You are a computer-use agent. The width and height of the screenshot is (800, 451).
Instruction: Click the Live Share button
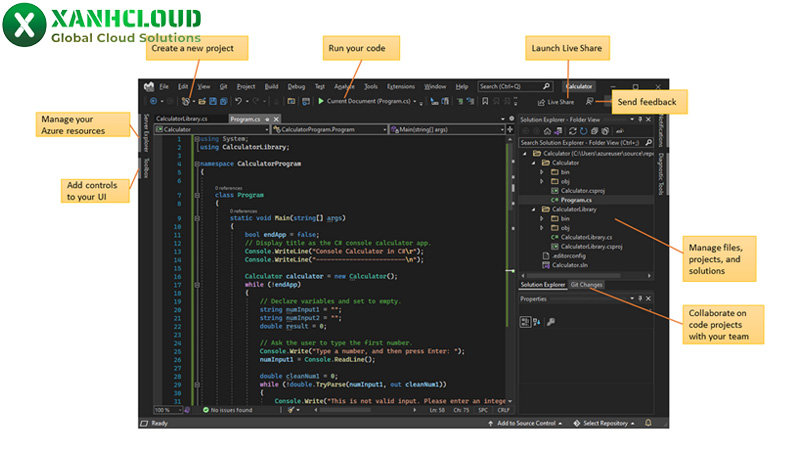tap(556, 102)
